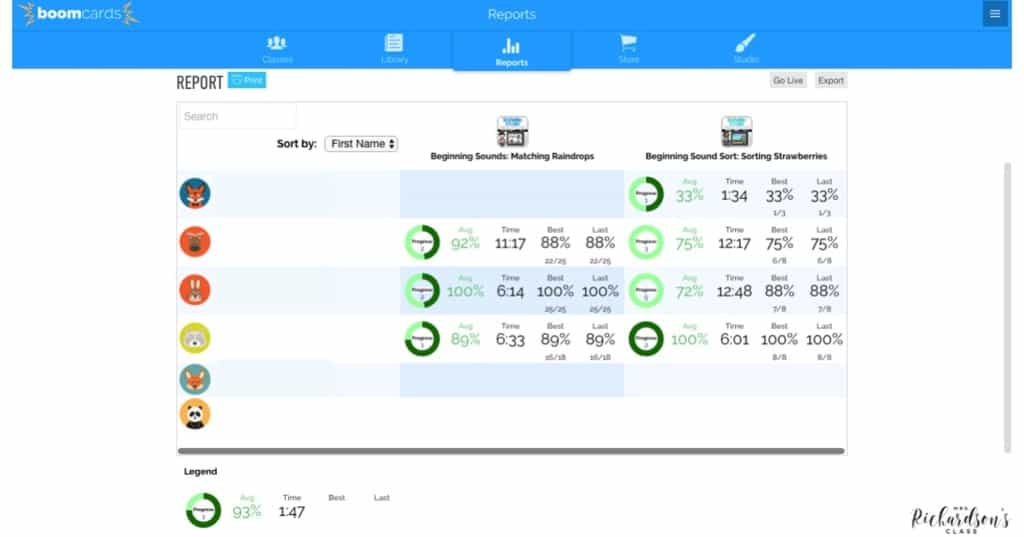The image size is (1024, 537).
Task: Open the Sort by First Name dropdown
Action: (x=361, y=144)
